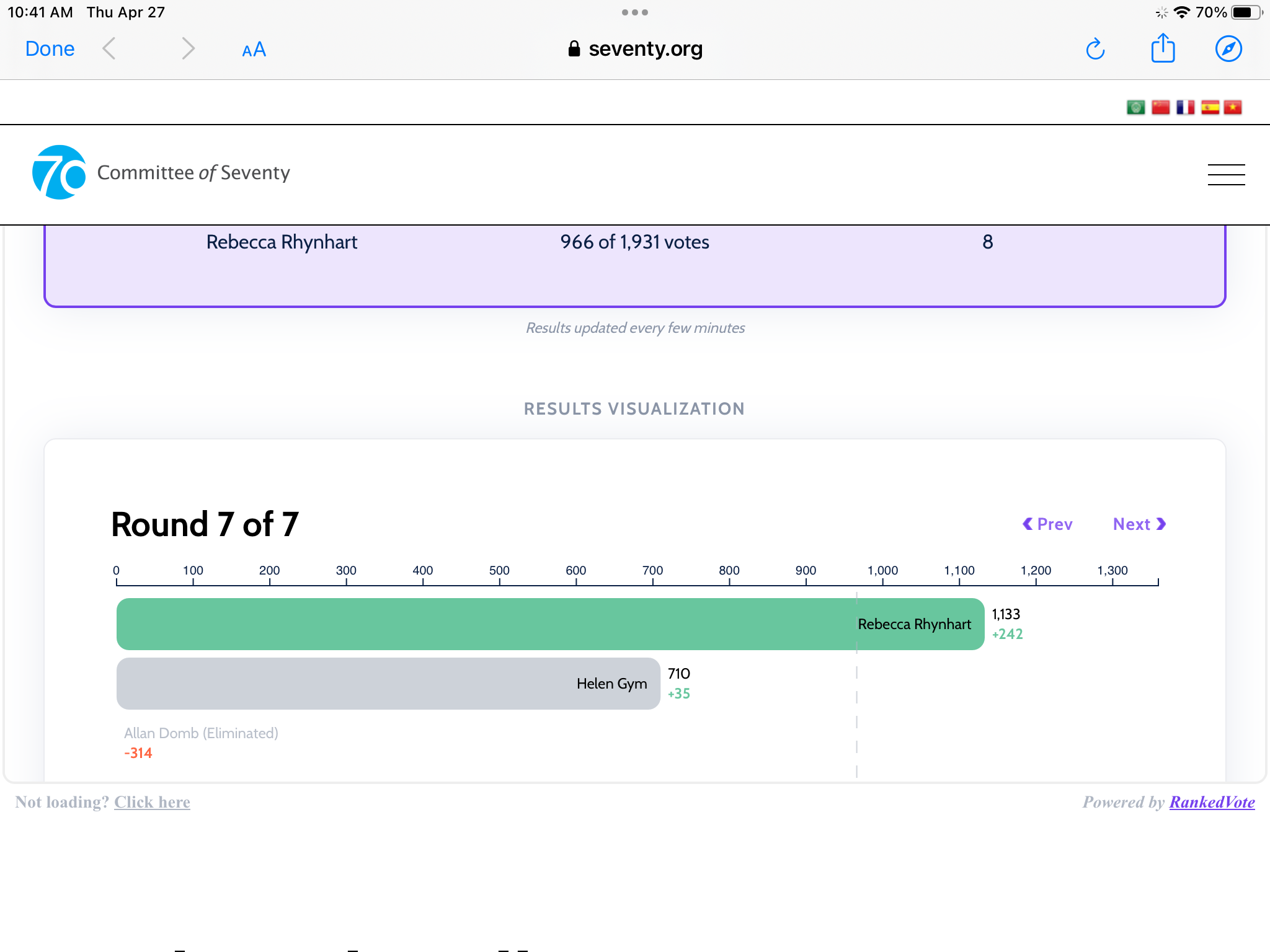Select the Spanish language flag
This screenshot has height=952, width=1270.
(x=1210, y=107)
